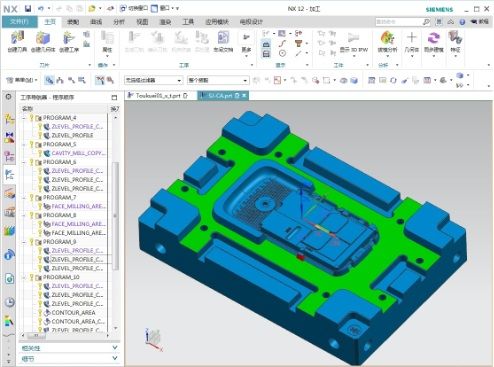Click the Create Operation (创建工序) ribbon icon
This screenshot has height=367, width=494.
click(x=69, y=41)
